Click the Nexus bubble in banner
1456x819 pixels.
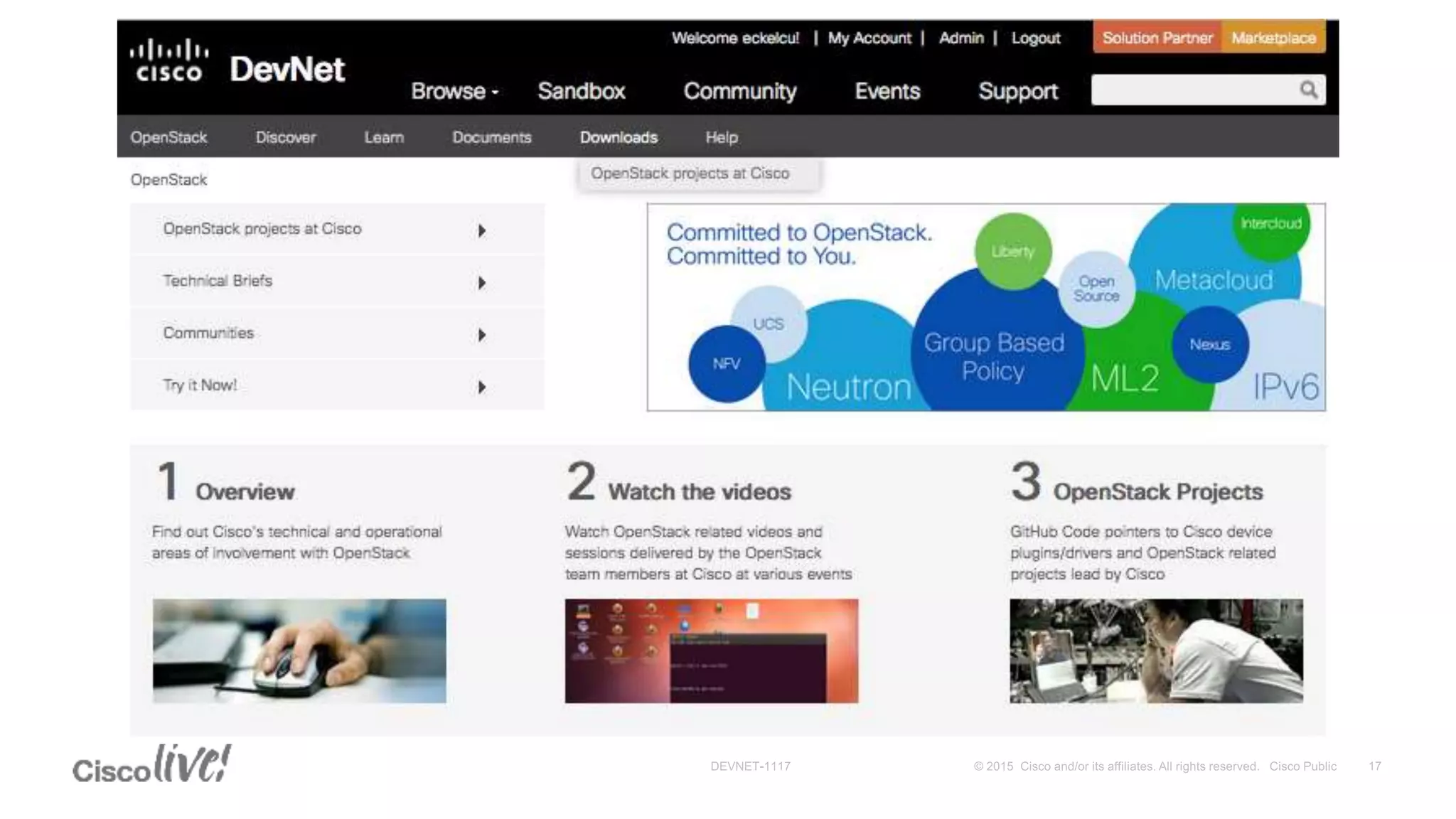1209,344
